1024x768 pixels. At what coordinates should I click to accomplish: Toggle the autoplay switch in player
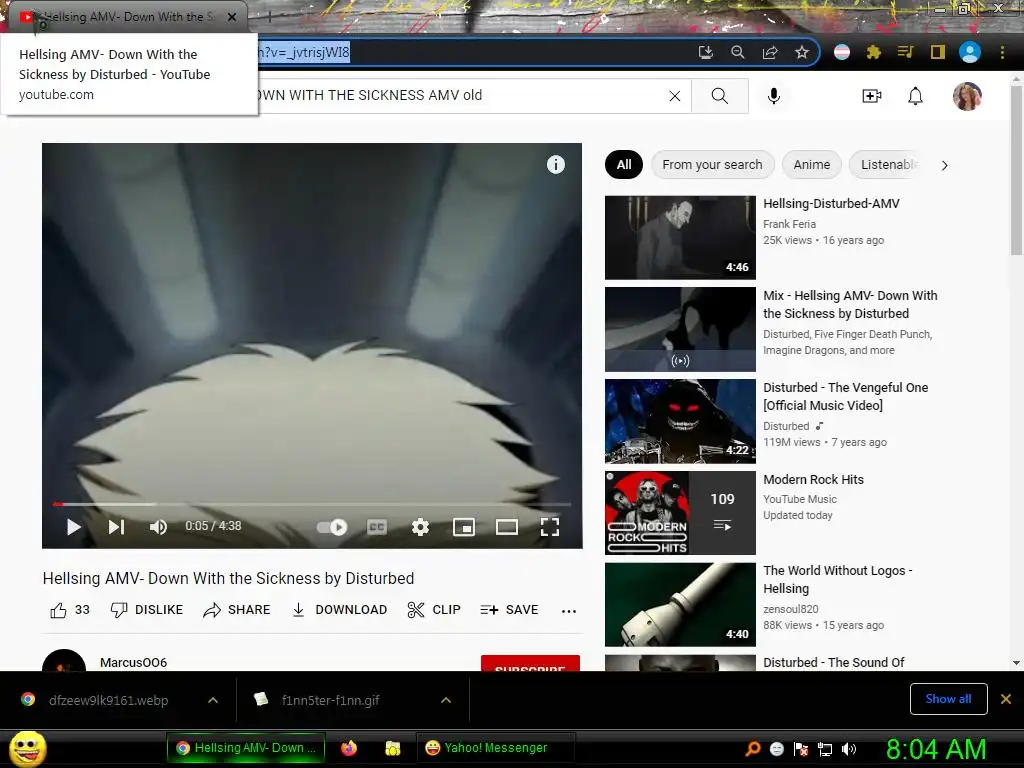(332, 527)
